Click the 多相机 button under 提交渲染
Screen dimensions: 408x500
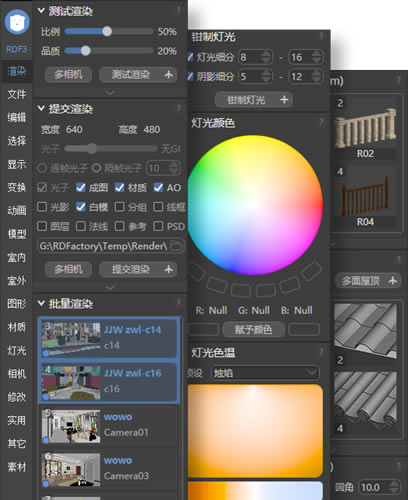point(68,269)
